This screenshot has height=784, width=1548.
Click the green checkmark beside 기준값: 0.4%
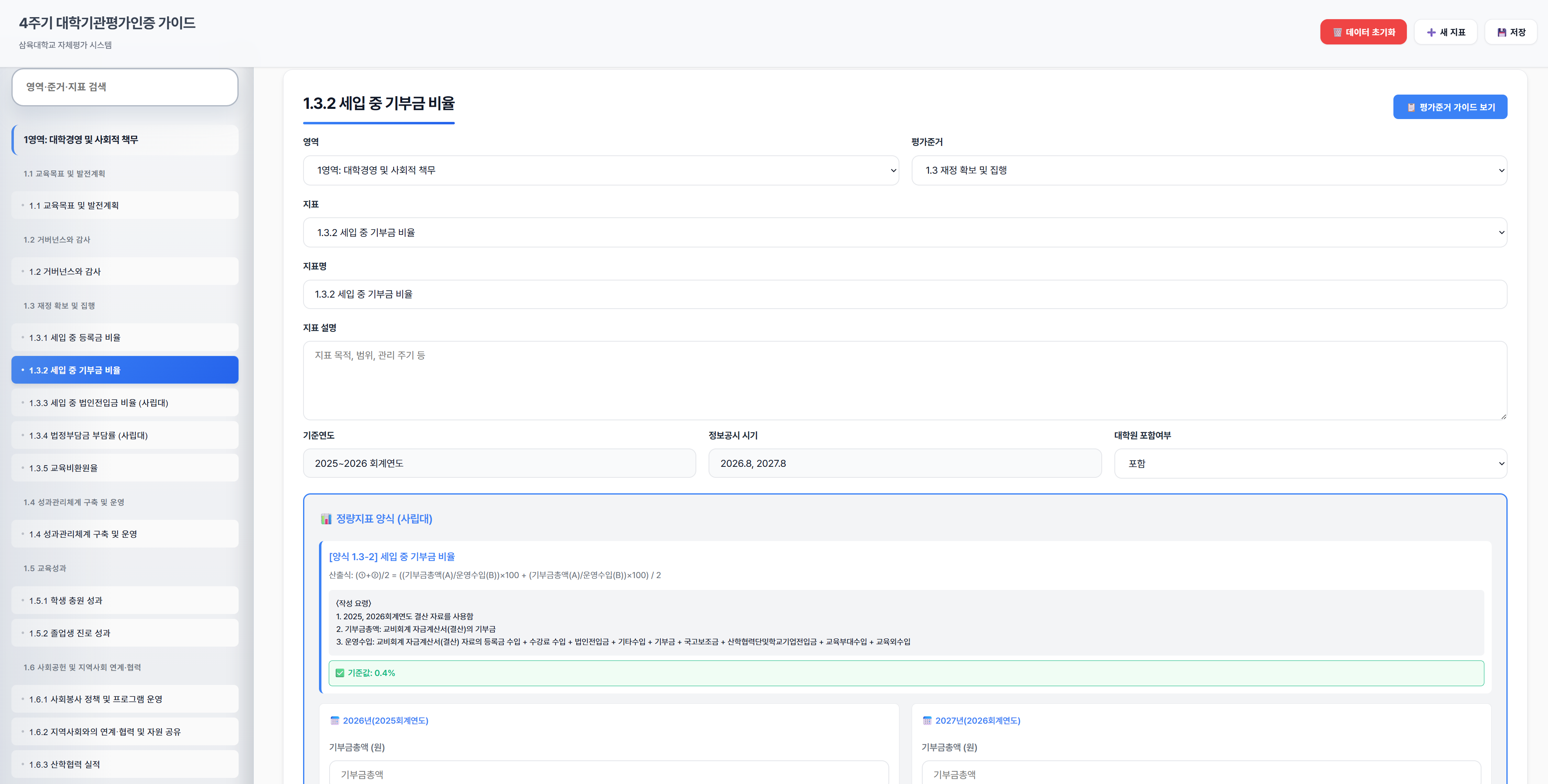click(x=340, y=673)
